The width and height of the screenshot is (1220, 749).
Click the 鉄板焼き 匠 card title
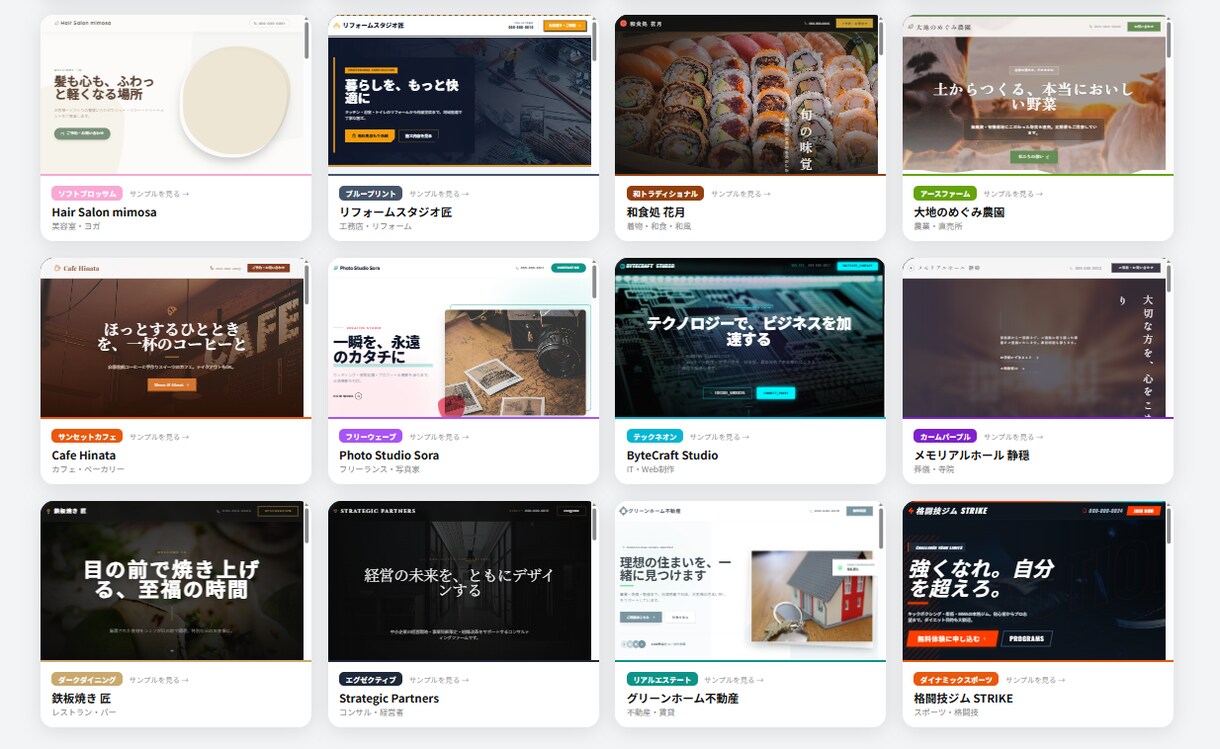pyautogui.click(x=81, y=698)
